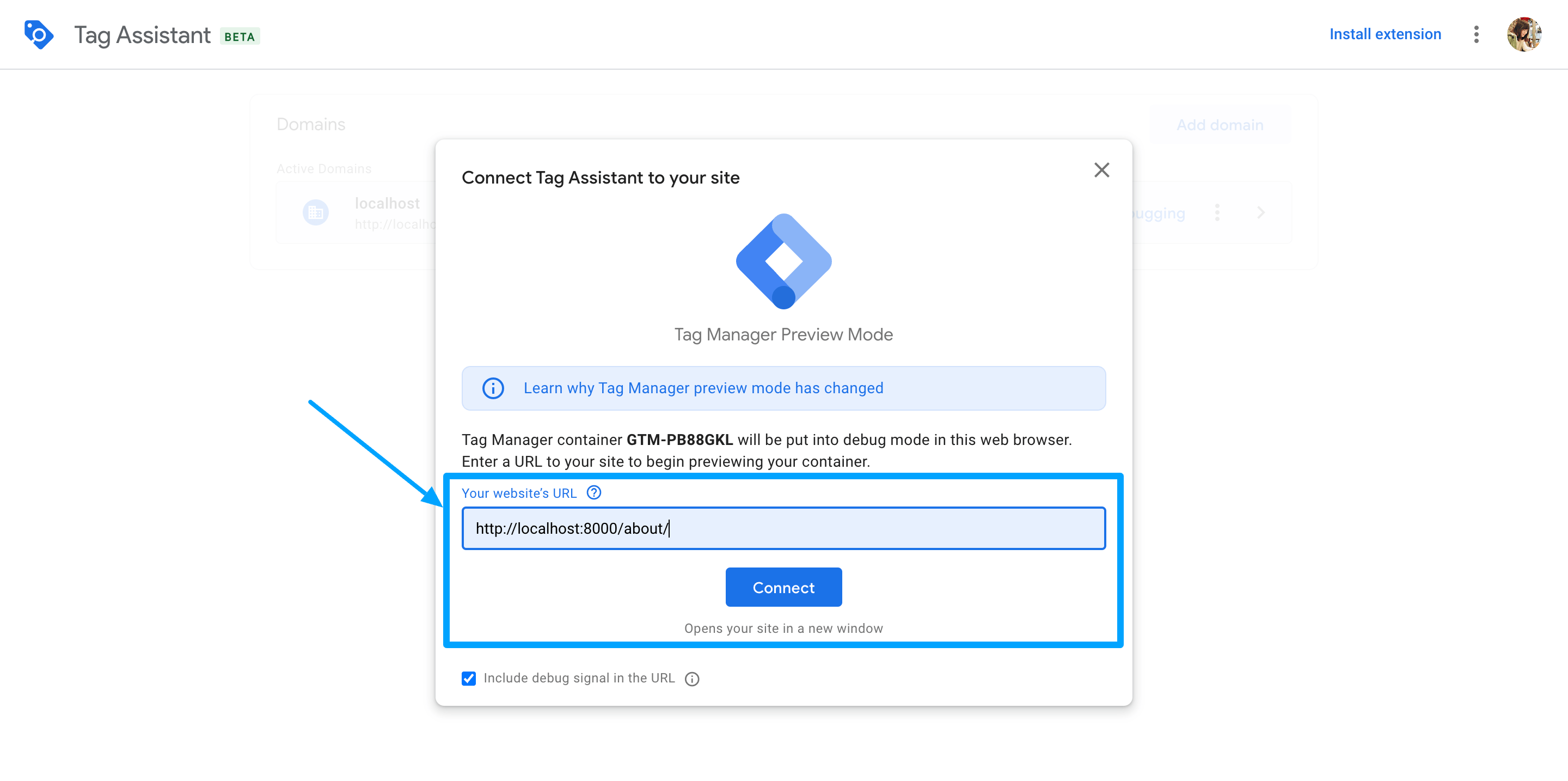Click the info icon in the blue banner
Image resolution: width=1568 pixels, height=781 pixels.
493,388
